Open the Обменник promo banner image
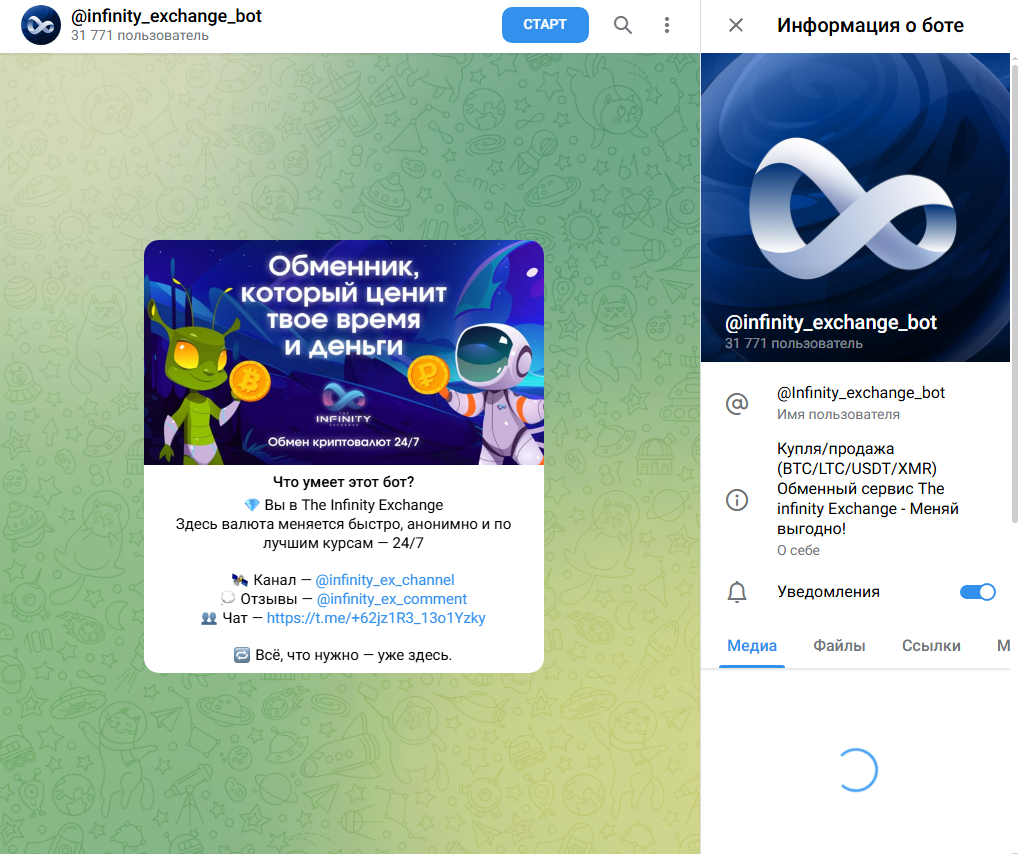1020x854 pixels. (x=343, y=353)
